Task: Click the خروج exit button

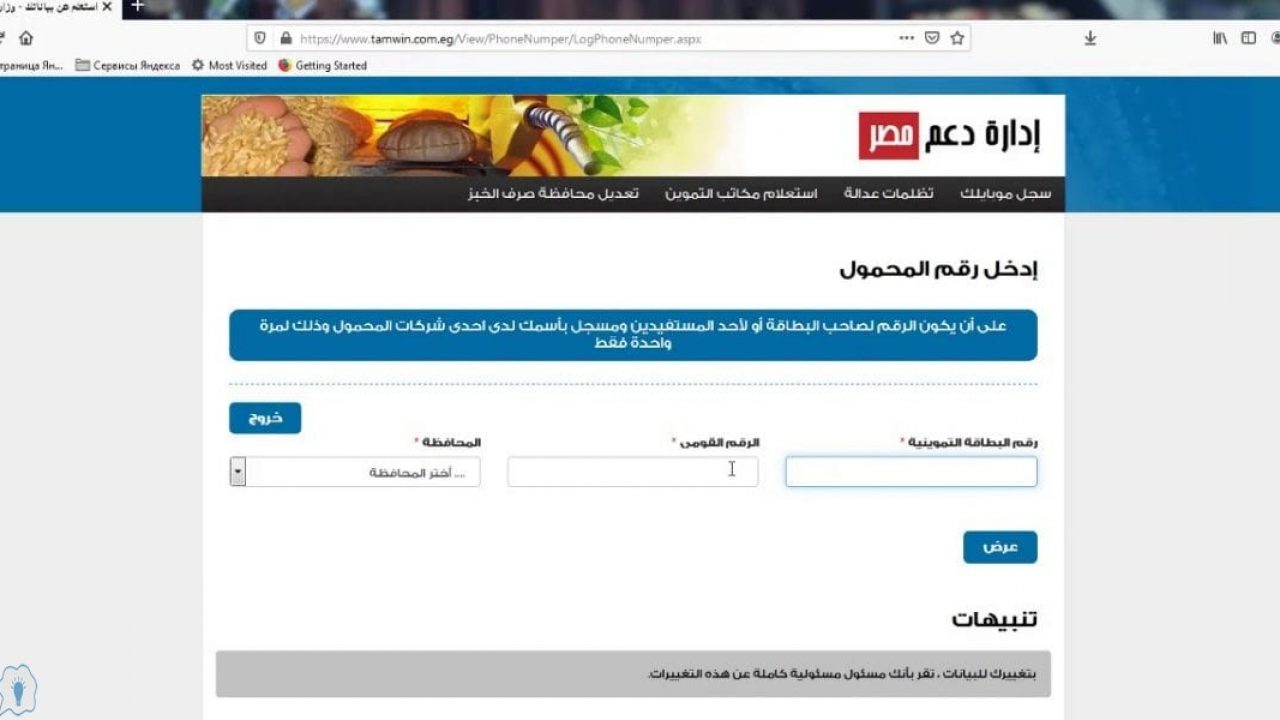Action: tap(265, 418)
